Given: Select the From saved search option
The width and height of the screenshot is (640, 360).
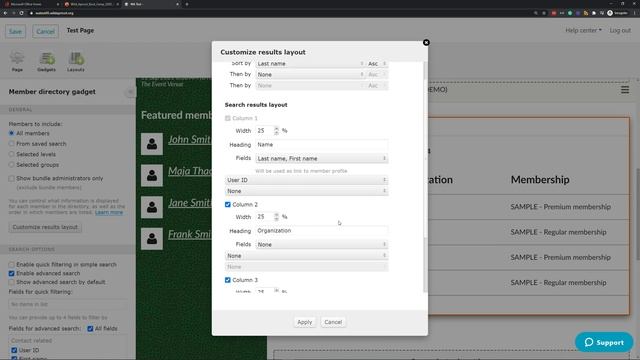Looking at the screenshot, I should click(11, 144).
